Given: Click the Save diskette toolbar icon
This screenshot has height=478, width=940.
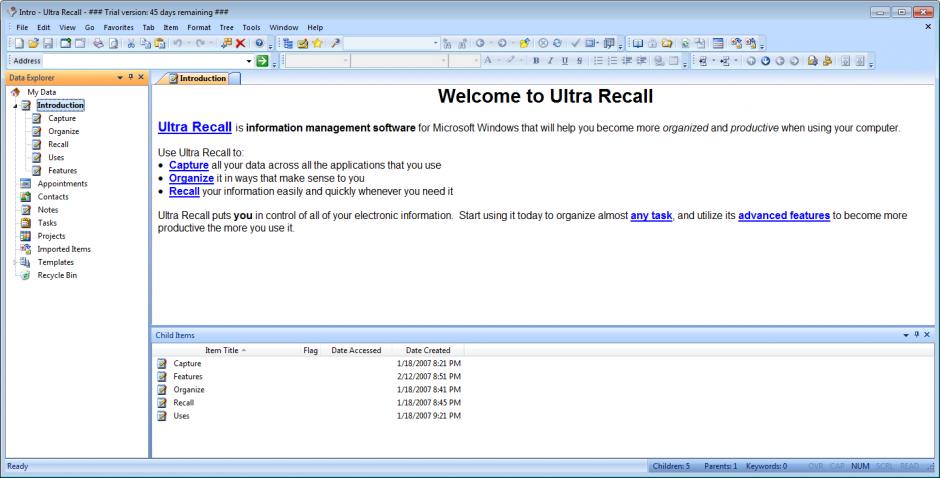Looking at the screenshot, I should click(48, 43).
